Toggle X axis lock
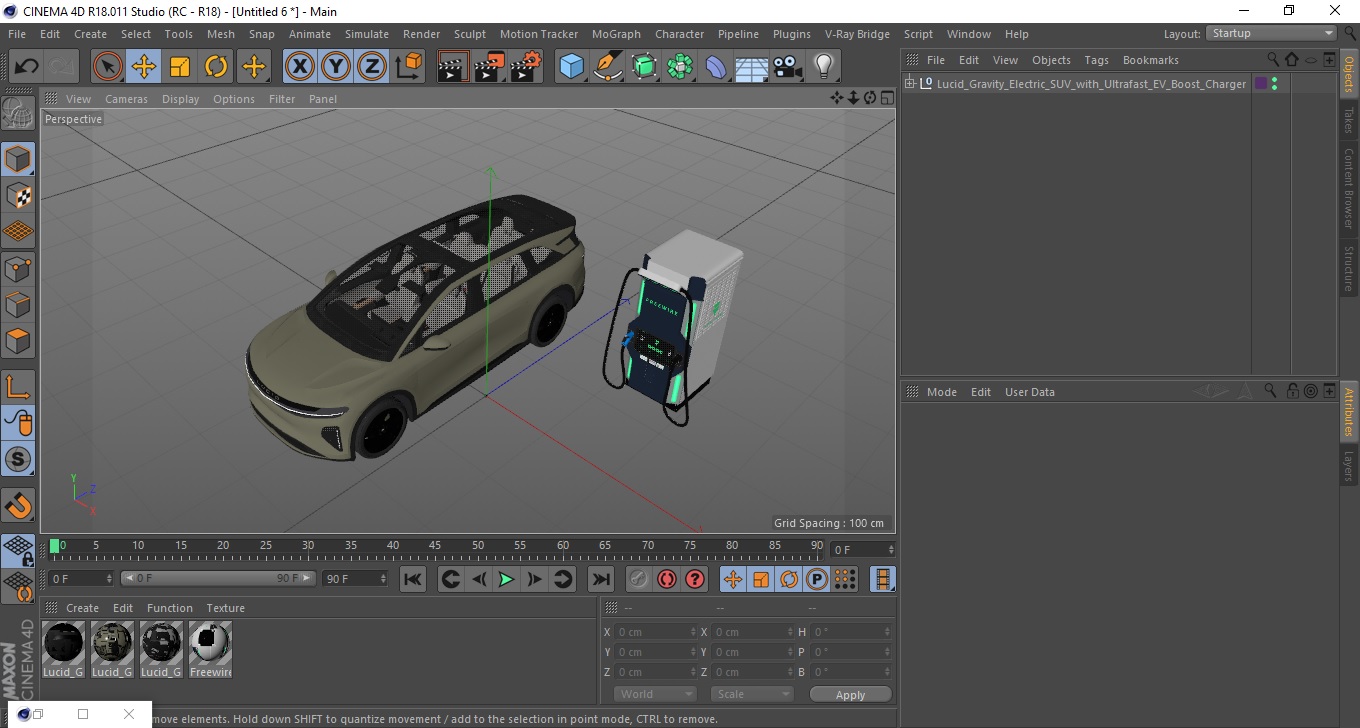This screenshot has width=1360, height=728. (x=300, y=67)
